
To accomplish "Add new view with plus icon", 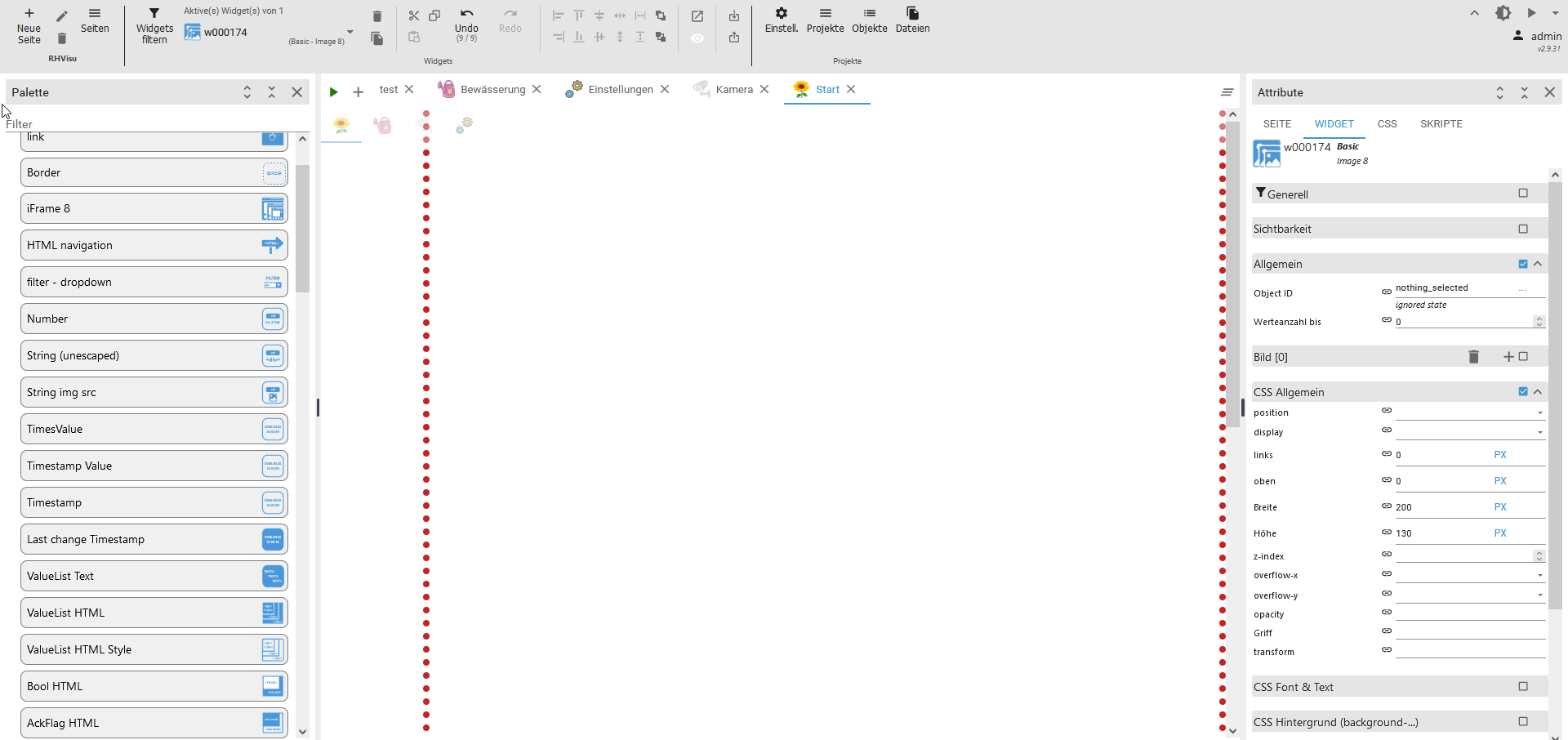I will [358, 91].
